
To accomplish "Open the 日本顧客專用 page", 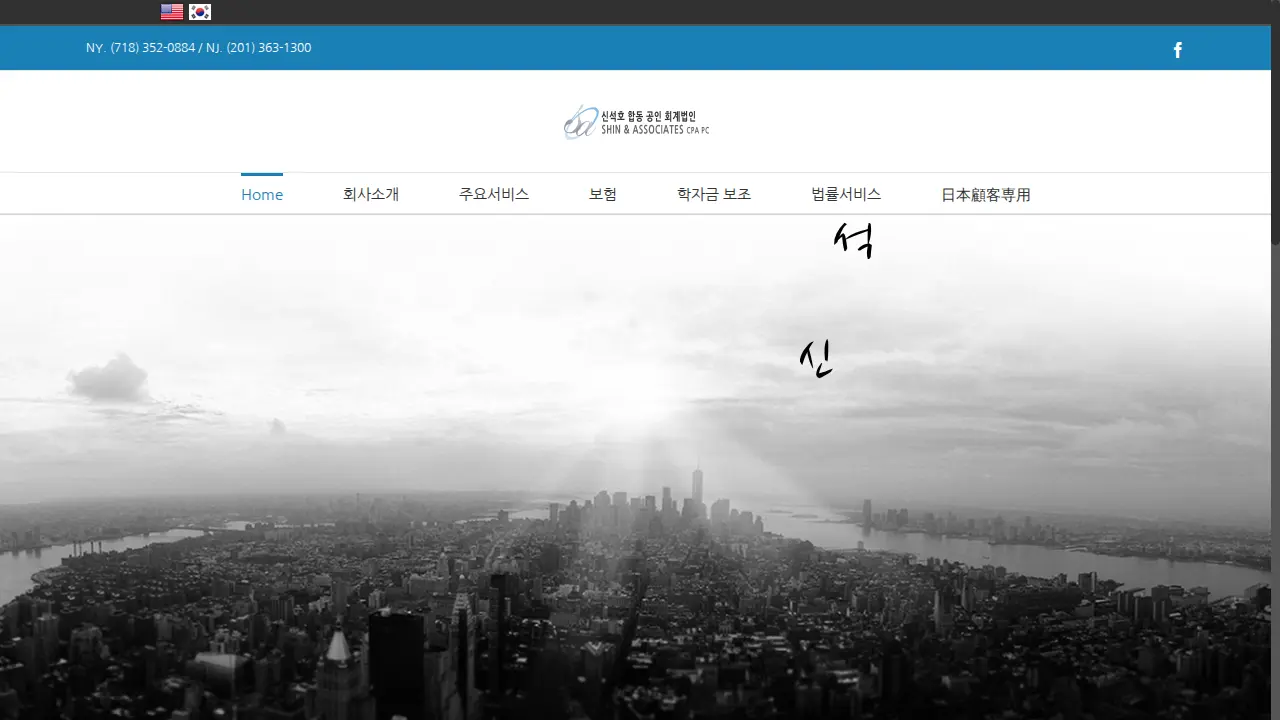I will tap(986, 195).
